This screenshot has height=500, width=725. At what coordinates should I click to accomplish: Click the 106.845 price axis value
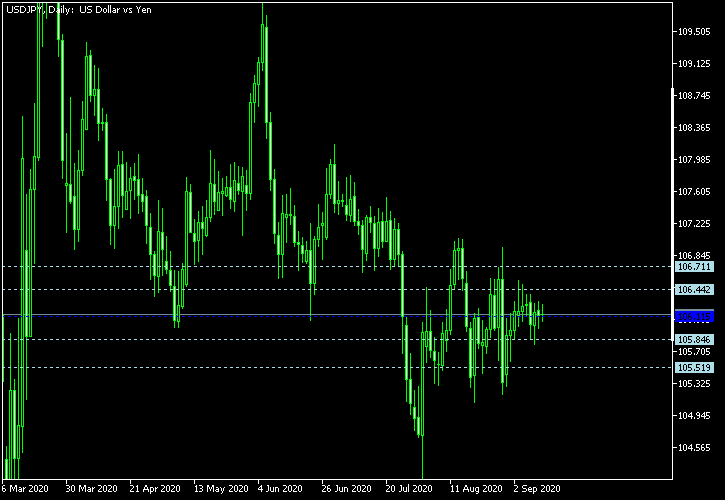pos(694,255)
